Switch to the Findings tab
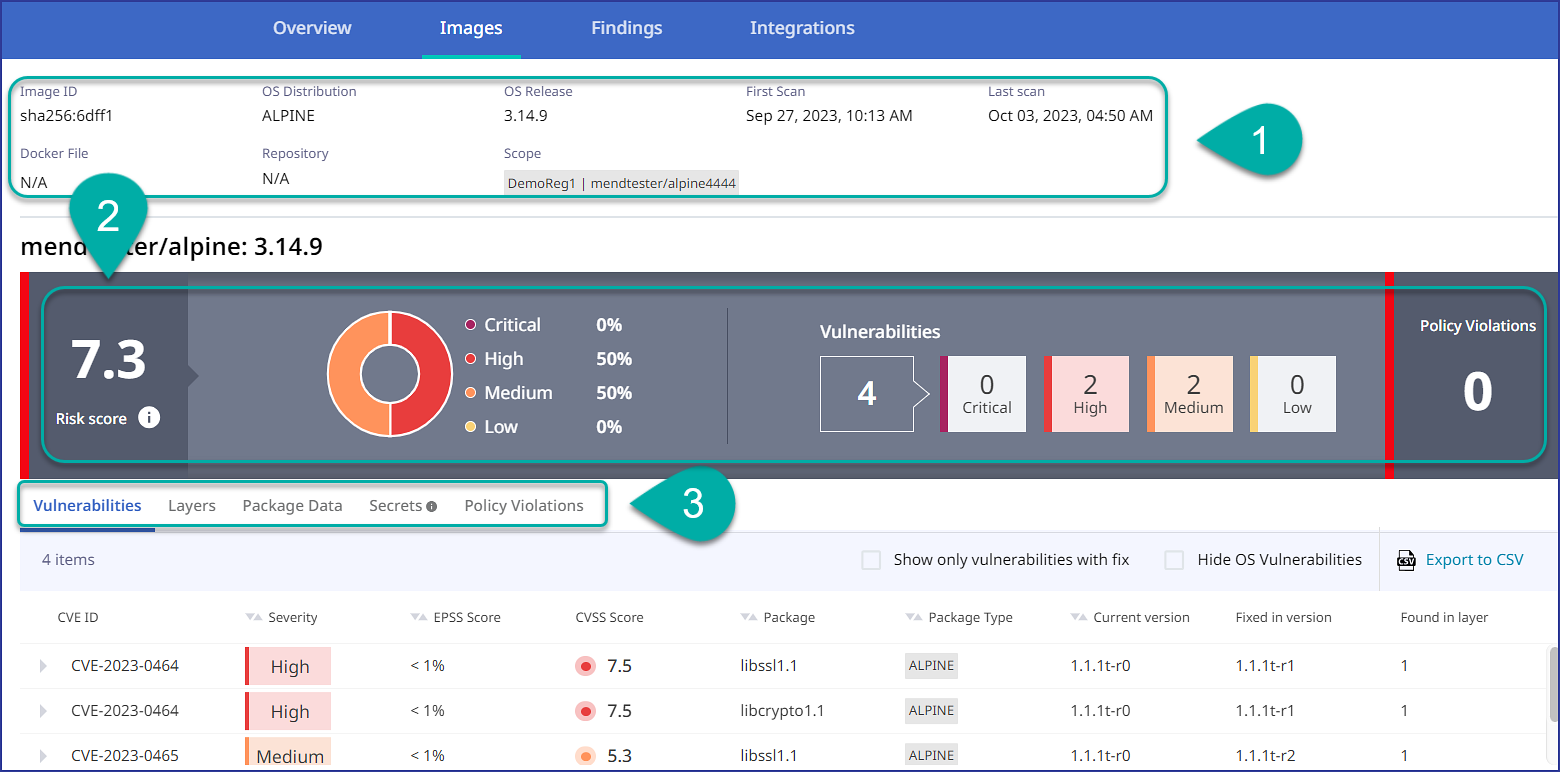Viewport: 1560px width, 772px height. [x=626, y=28]
